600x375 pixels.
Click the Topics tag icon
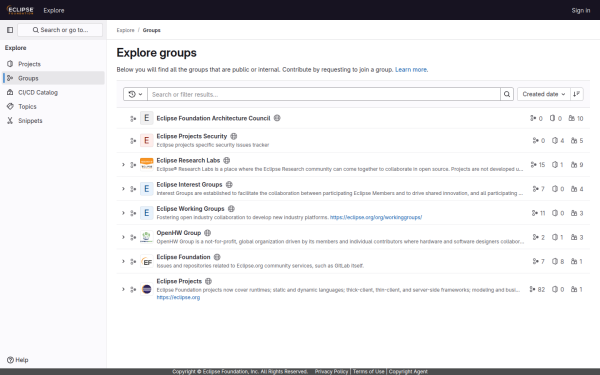10,106
